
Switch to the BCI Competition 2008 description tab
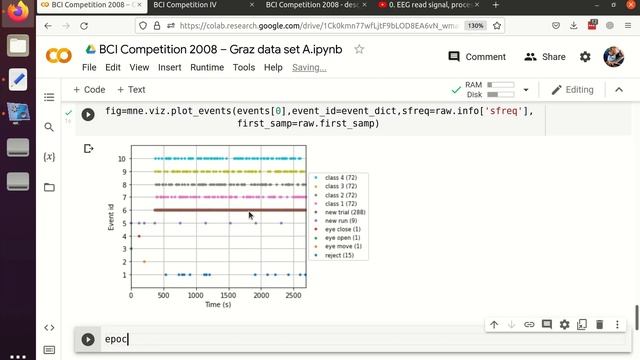click(x=316, y=5)
